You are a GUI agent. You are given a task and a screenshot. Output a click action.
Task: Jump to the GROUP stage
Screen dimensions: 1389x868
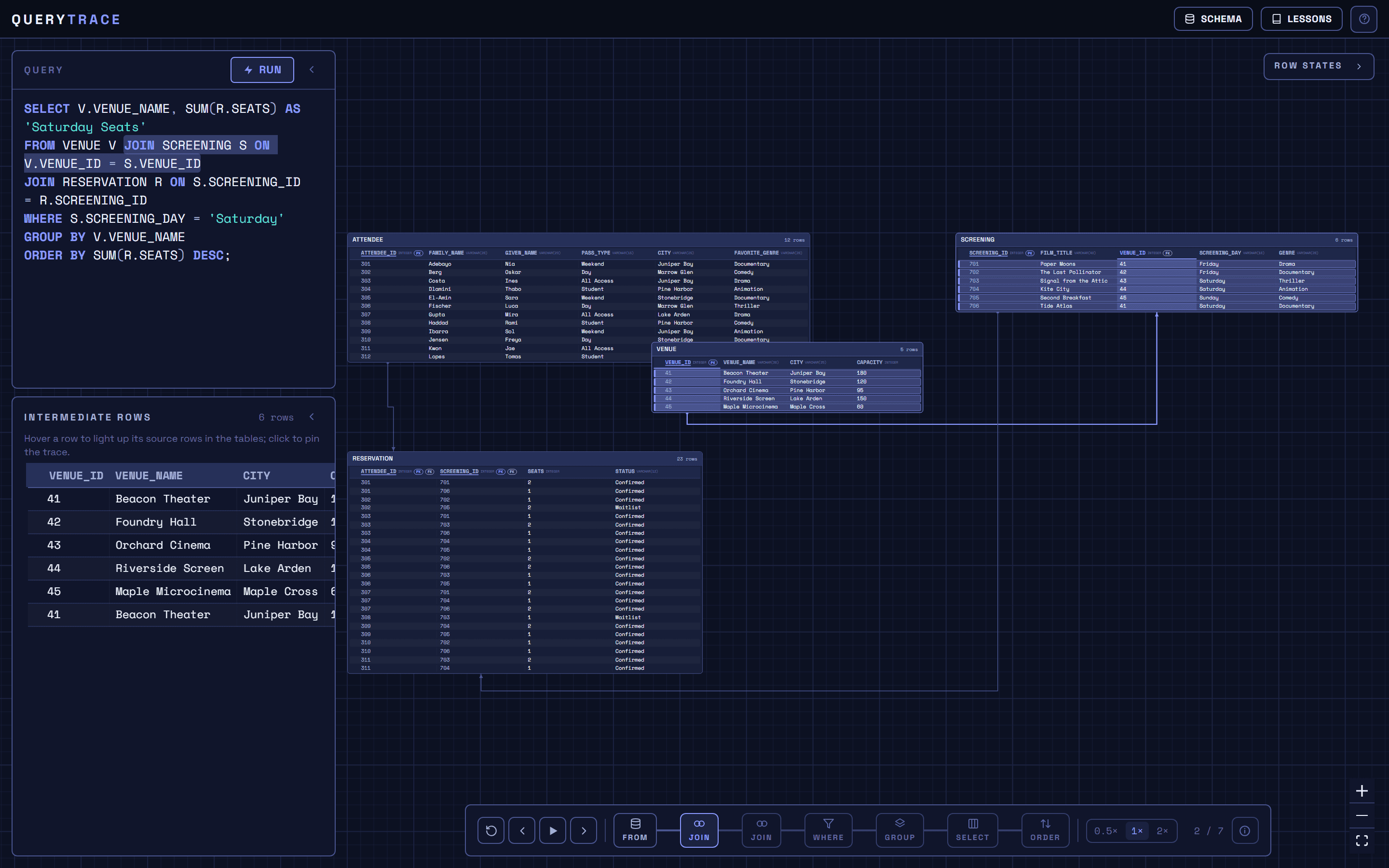click(x=899, y=830)
